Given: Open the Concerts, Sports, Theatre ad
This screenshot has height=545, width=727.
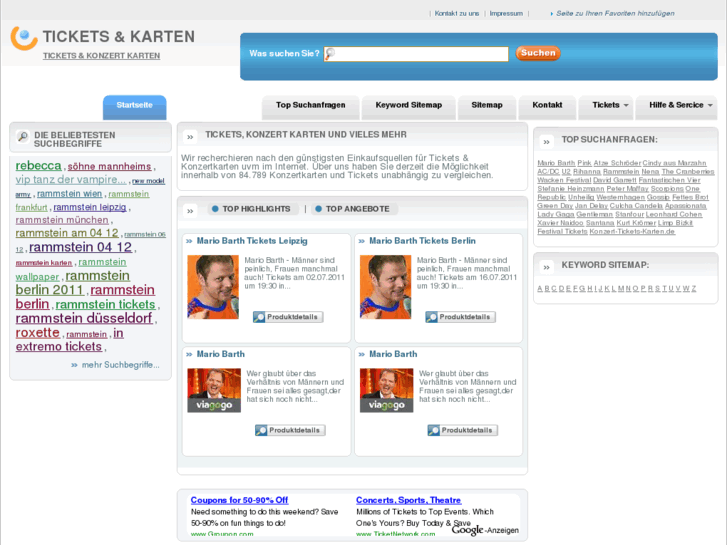Looking at the screenshot, I should (408, 500).
